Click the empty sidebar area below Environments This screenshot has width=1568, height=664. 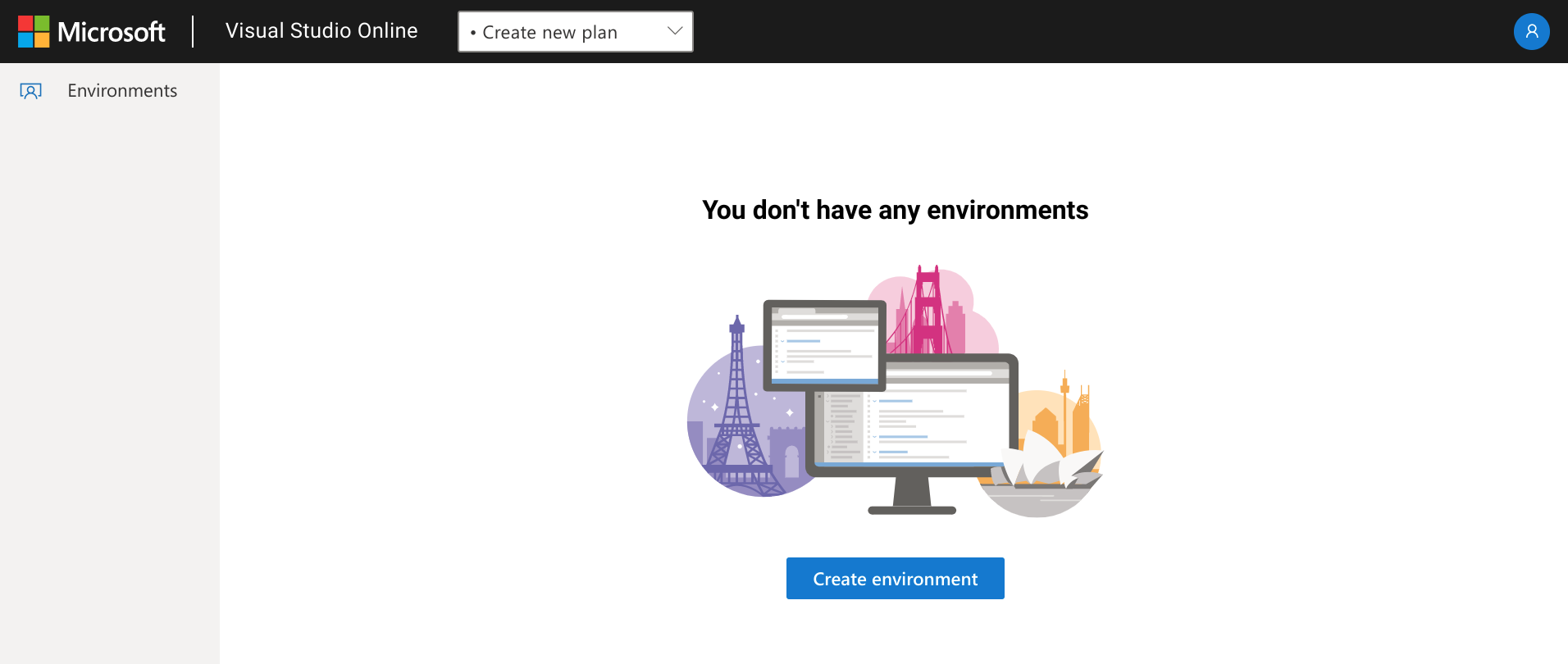pyautogui.click(x=110, y=369)
